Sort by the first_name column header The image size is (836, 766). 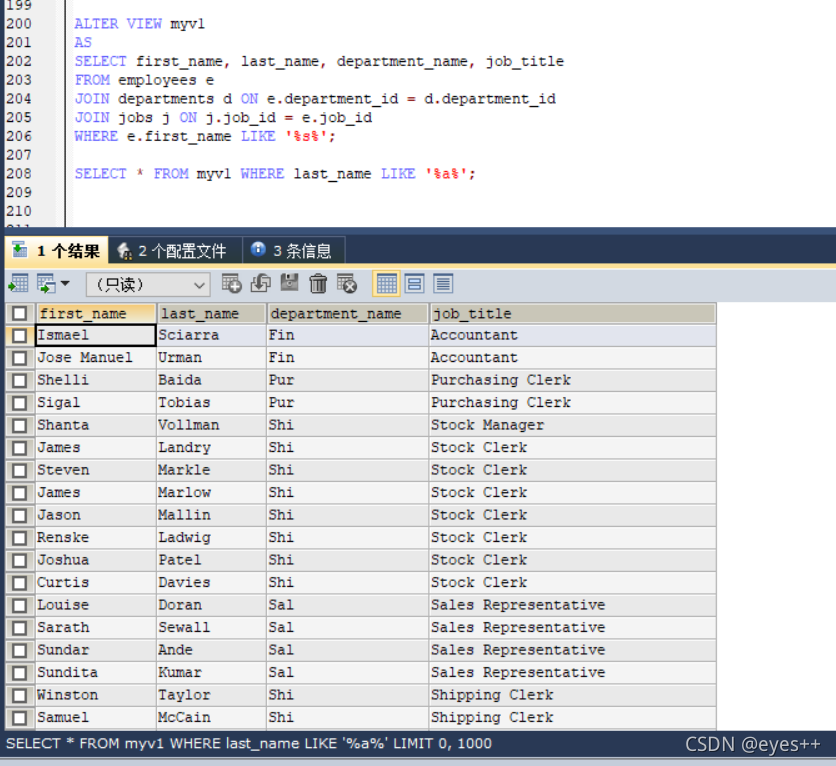96,313
